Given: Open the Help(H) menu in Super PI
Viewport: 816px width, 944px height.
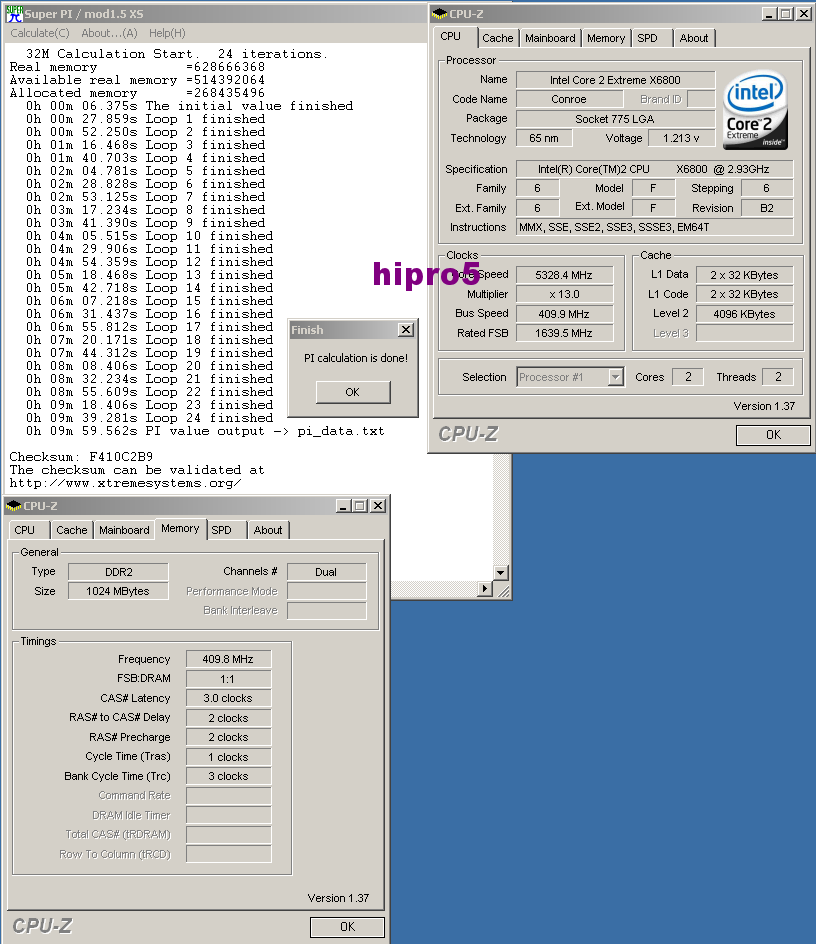Looking at the screenshot, I should tap(167, 33).
